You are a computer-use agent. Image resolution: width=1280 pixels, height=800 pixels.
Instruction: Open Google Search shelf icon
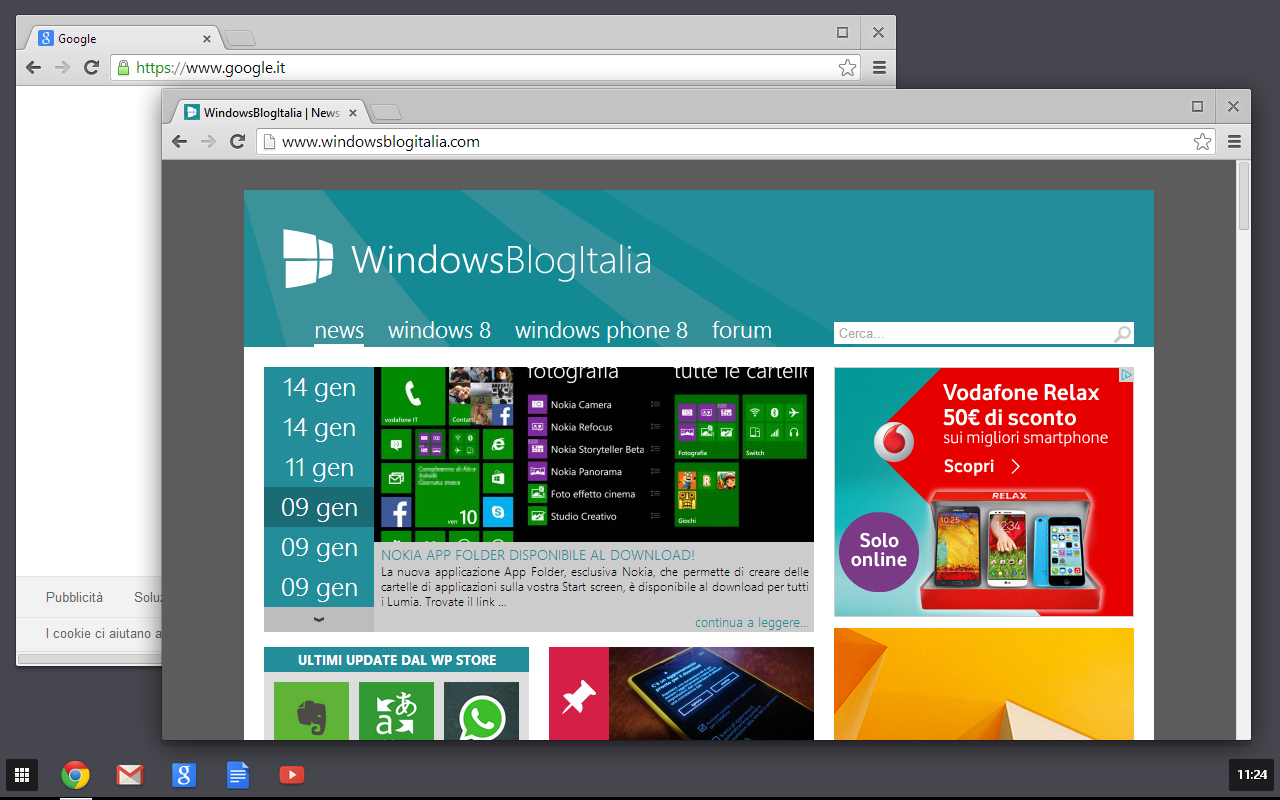tap(183, 774)
